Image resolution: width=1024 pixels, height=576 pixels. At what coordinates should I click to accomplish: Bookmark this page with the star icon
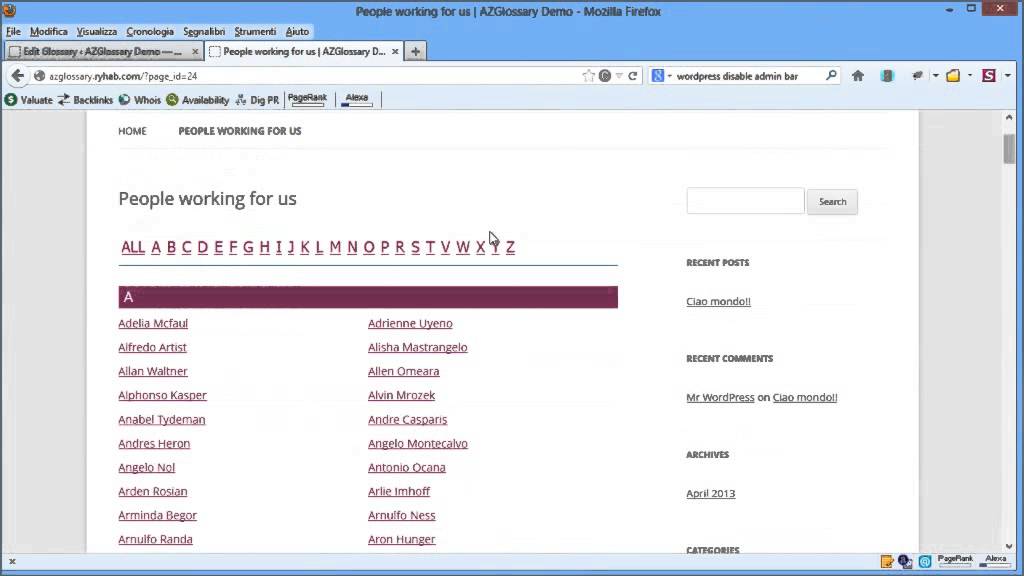588,76
